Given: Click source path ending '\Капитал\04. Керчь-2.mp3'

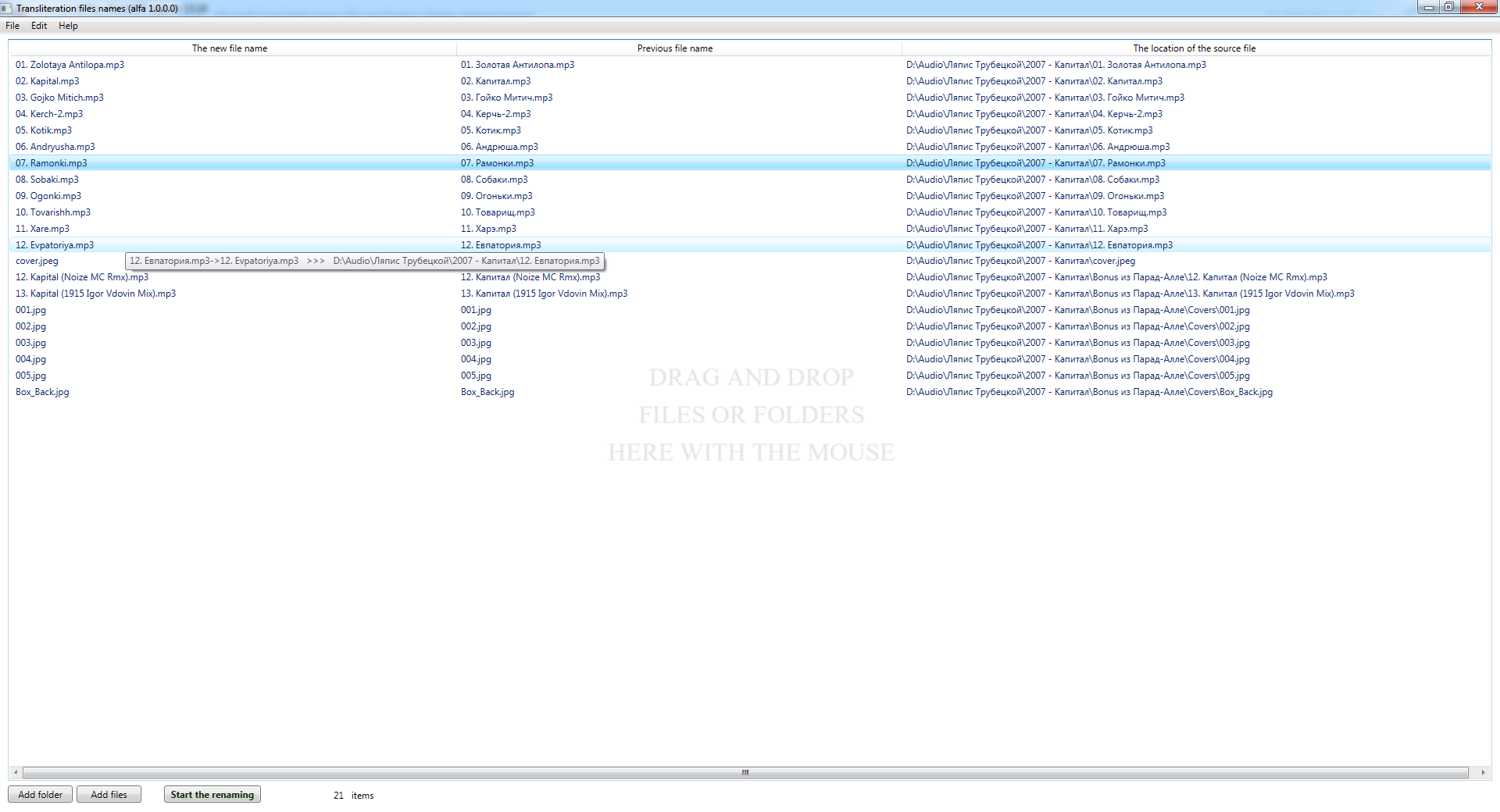Looking at the screenshot, I should click(x=1034, y=114).
